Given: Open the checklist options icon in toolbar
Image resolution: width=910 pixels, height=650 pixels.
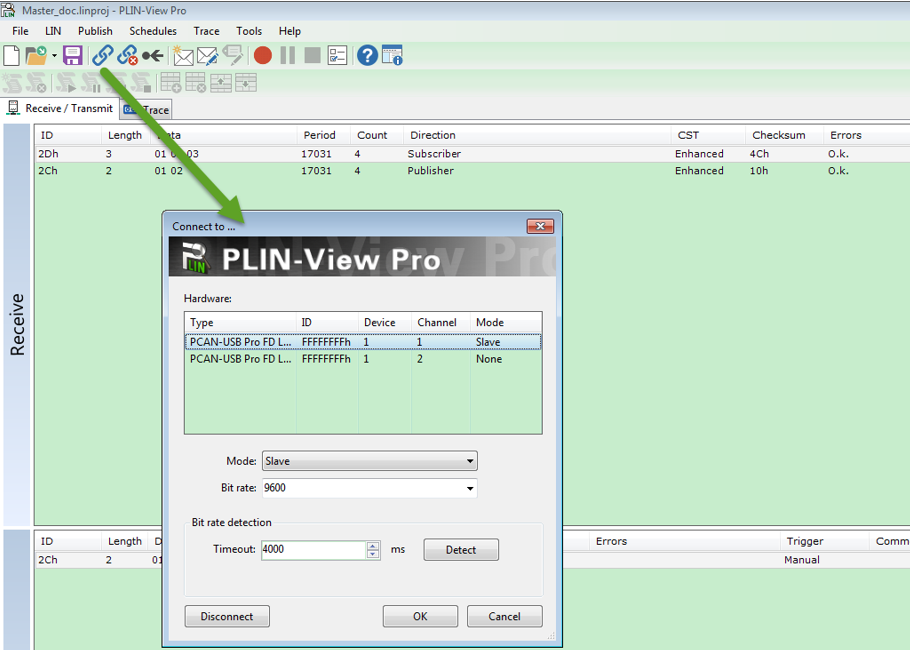Looking at the screenshot, I should (337, 56).
